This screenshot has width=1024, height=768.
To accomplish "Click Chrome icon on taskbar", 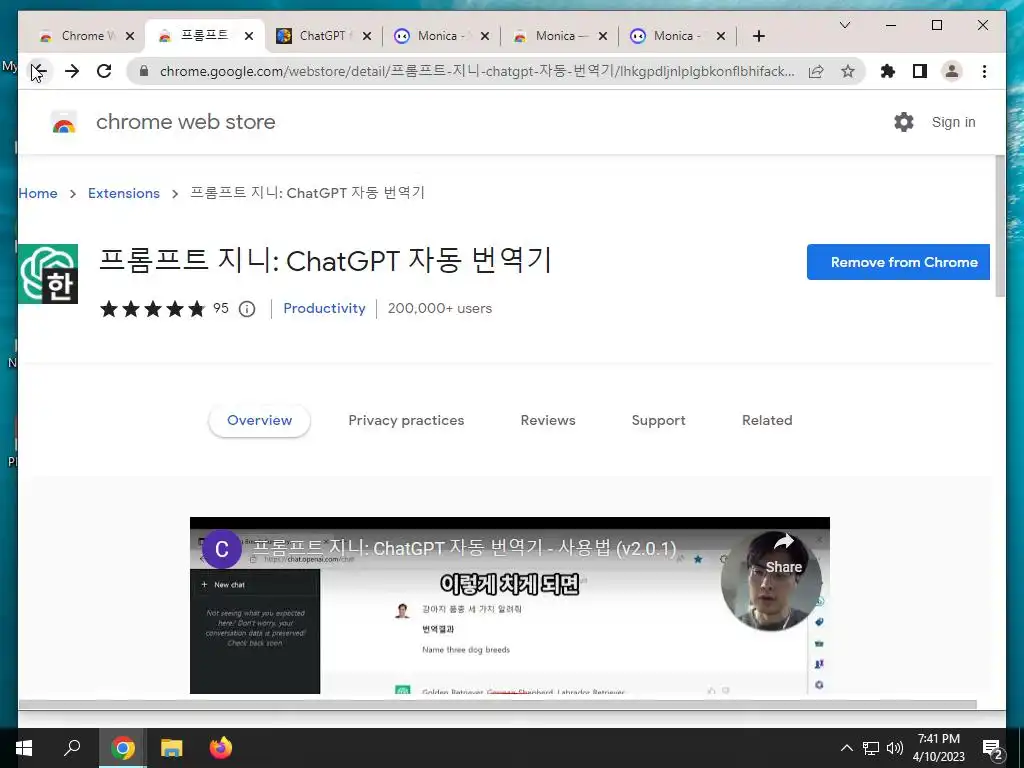I will coord(123,748).
